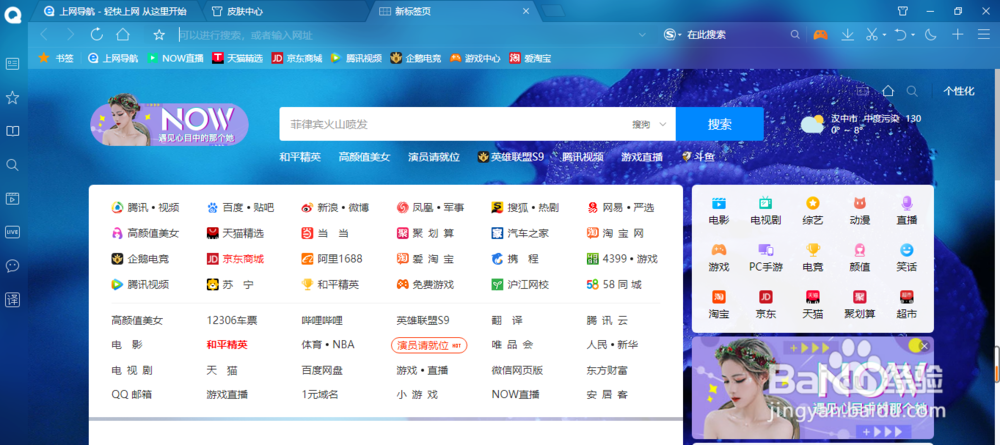Screen dimensions: 1000x445
Task: Expand the screenshot scissors dropdown arrow
Action: click(x=885, y=35)
